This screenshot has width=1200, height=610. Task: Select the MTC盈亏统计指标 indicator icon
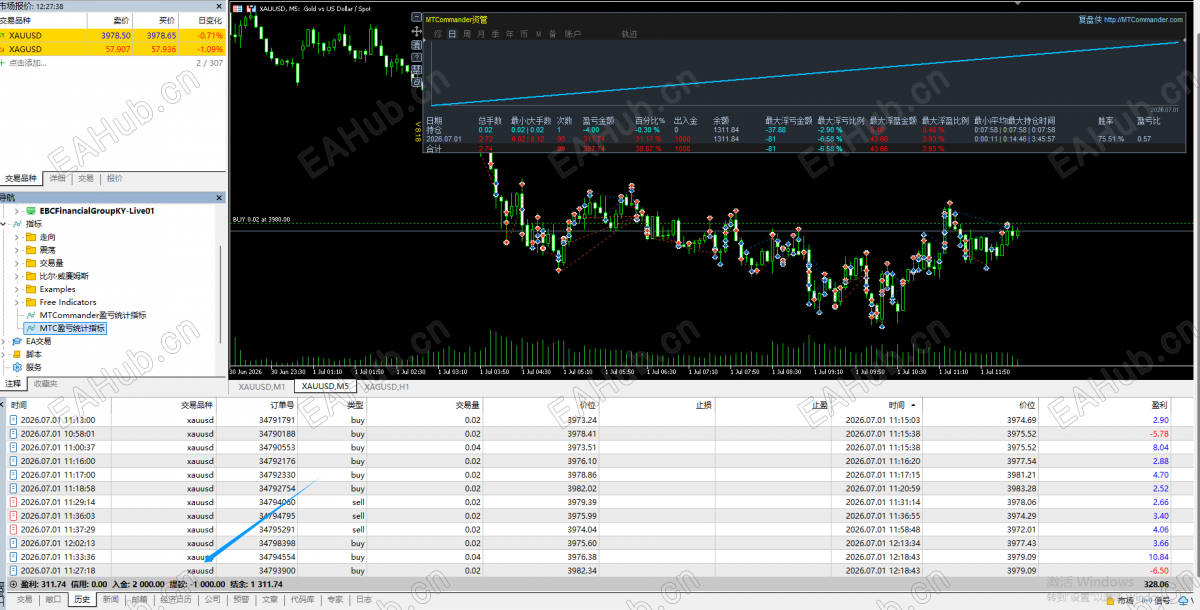click(x=31, y=328)
